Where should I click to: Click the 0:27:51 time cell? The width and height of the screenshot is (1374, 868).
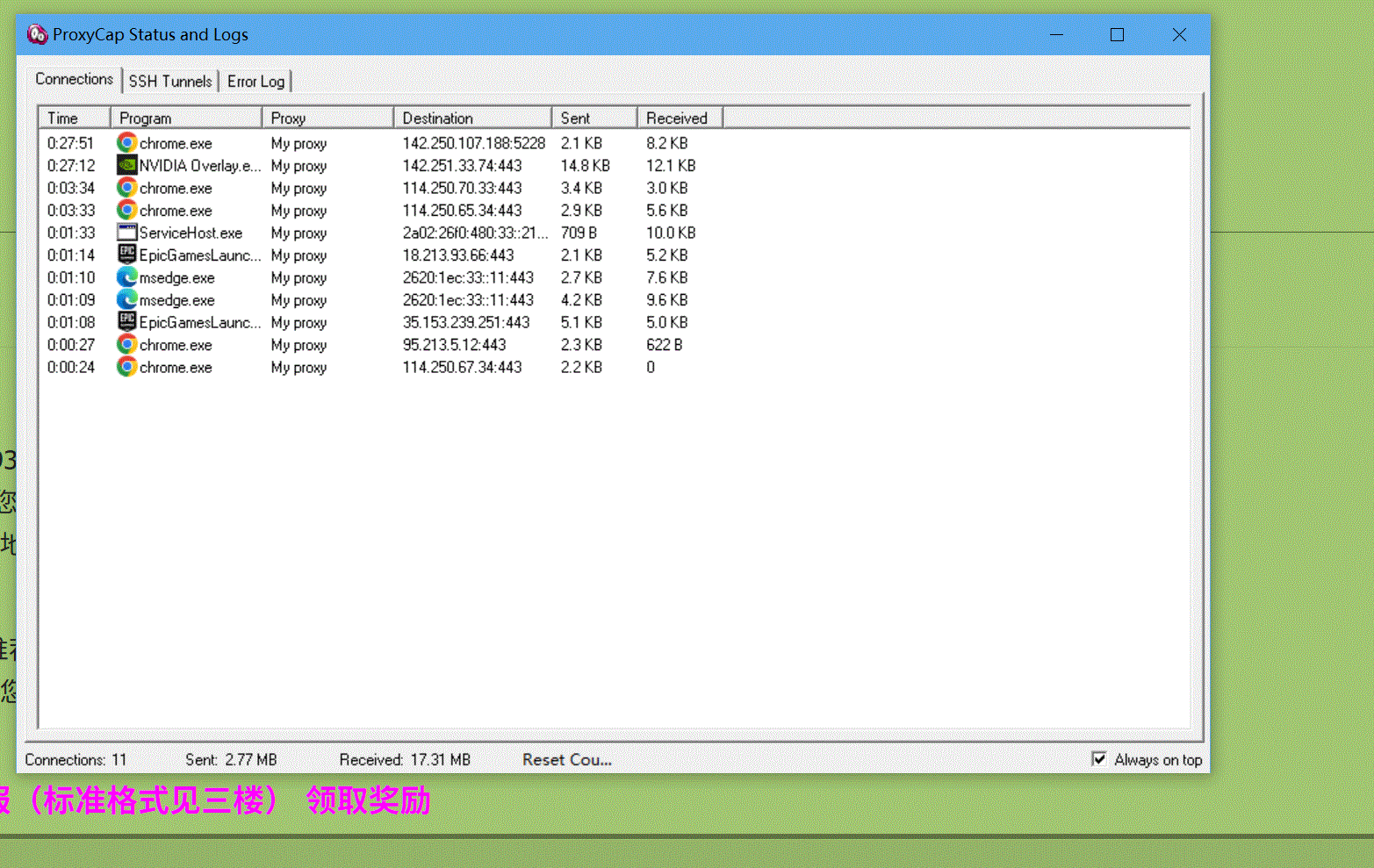pyautogui.click(x=70, y=143)
